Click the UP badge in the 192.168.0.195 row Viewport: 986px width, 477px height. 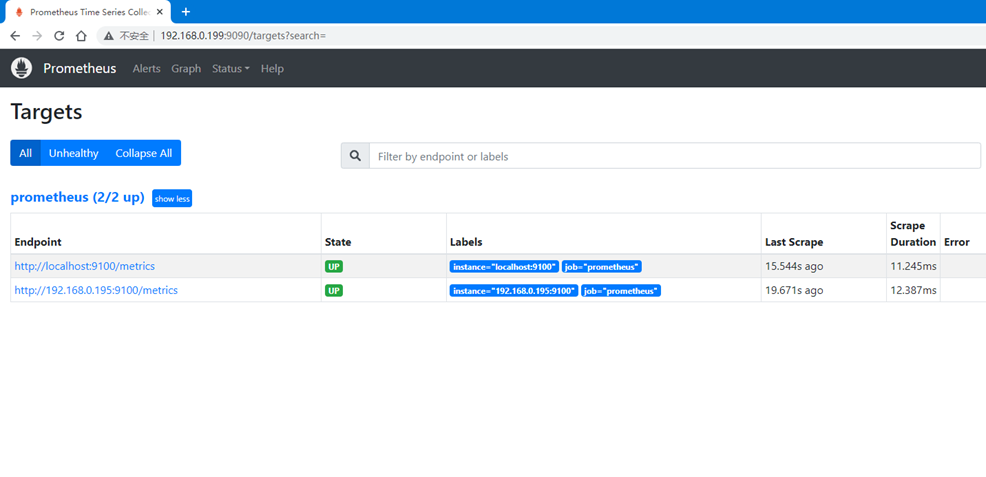click(x=334, y=290)
